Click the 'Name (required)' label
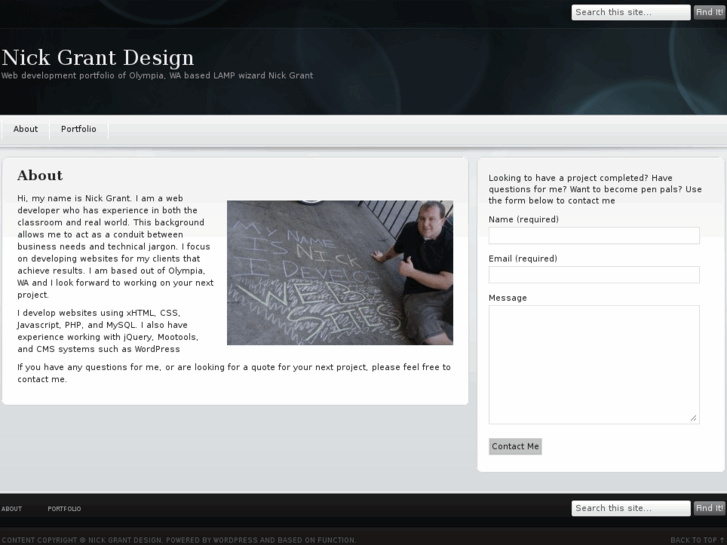The width and height of the screenshot is (727, 545). point(523,219)
